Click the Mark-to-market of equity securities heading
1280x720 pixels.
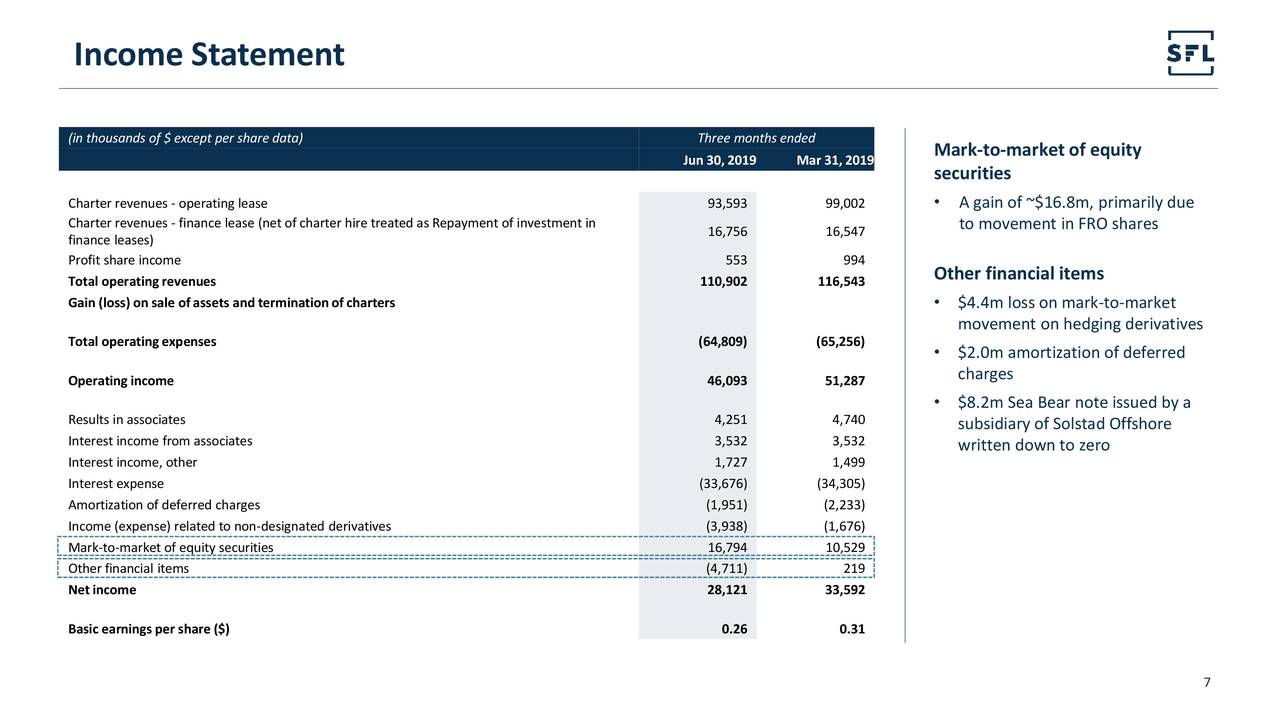click(1037, 160)
